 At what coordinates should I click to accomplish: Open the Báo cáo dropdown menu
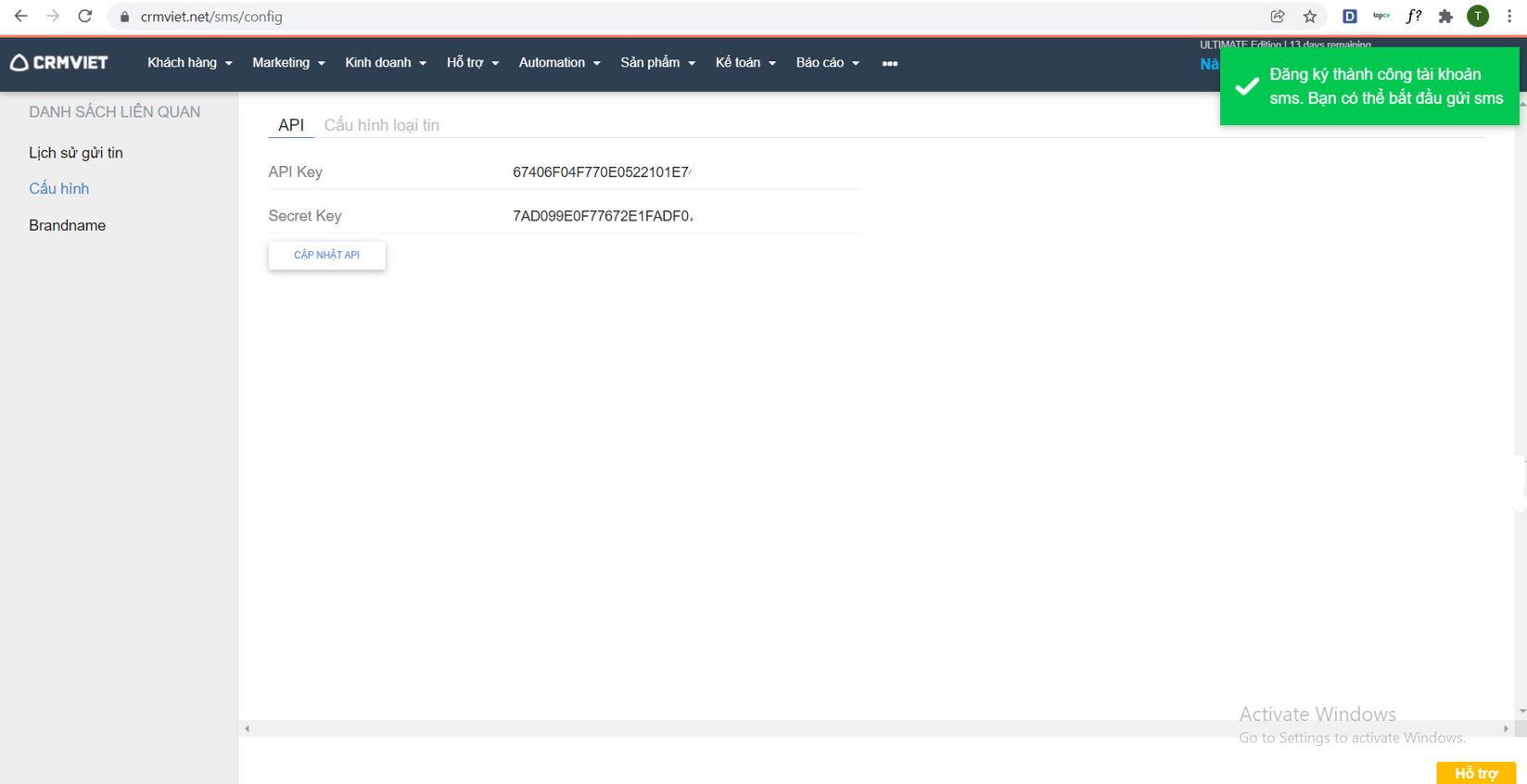coord(827,63)
